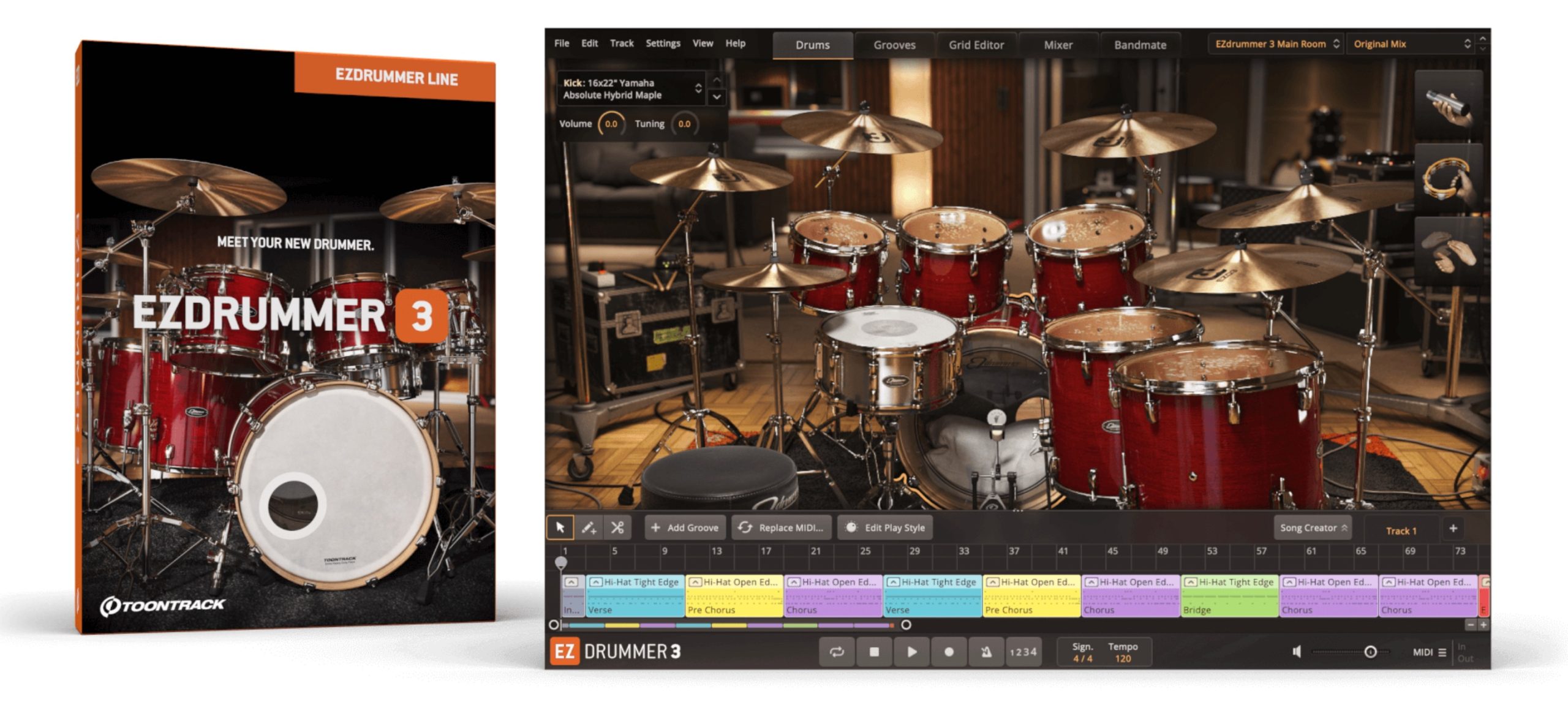Open the Edit menu
1568x702 pixels.
click(x=589, y=43)
